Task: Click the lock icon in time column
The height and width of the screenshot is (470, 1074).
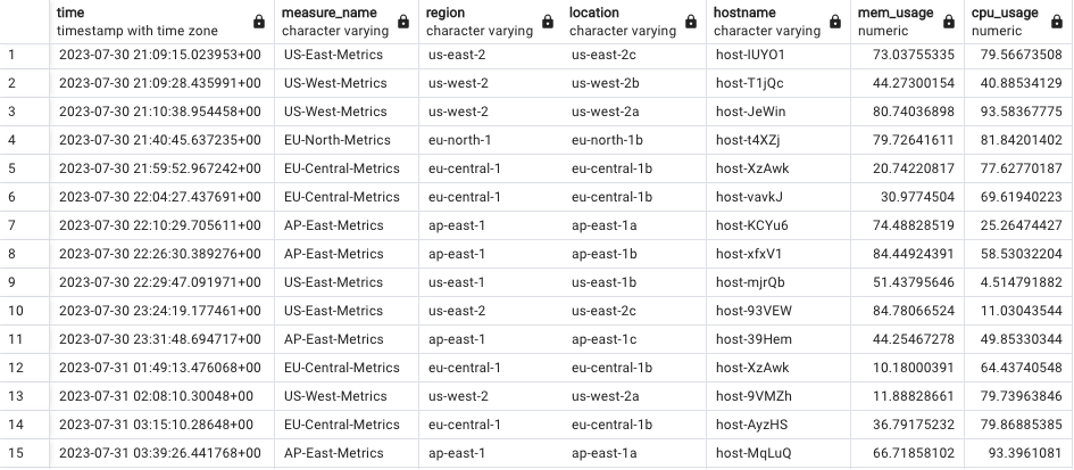Action: coord(259,22)
